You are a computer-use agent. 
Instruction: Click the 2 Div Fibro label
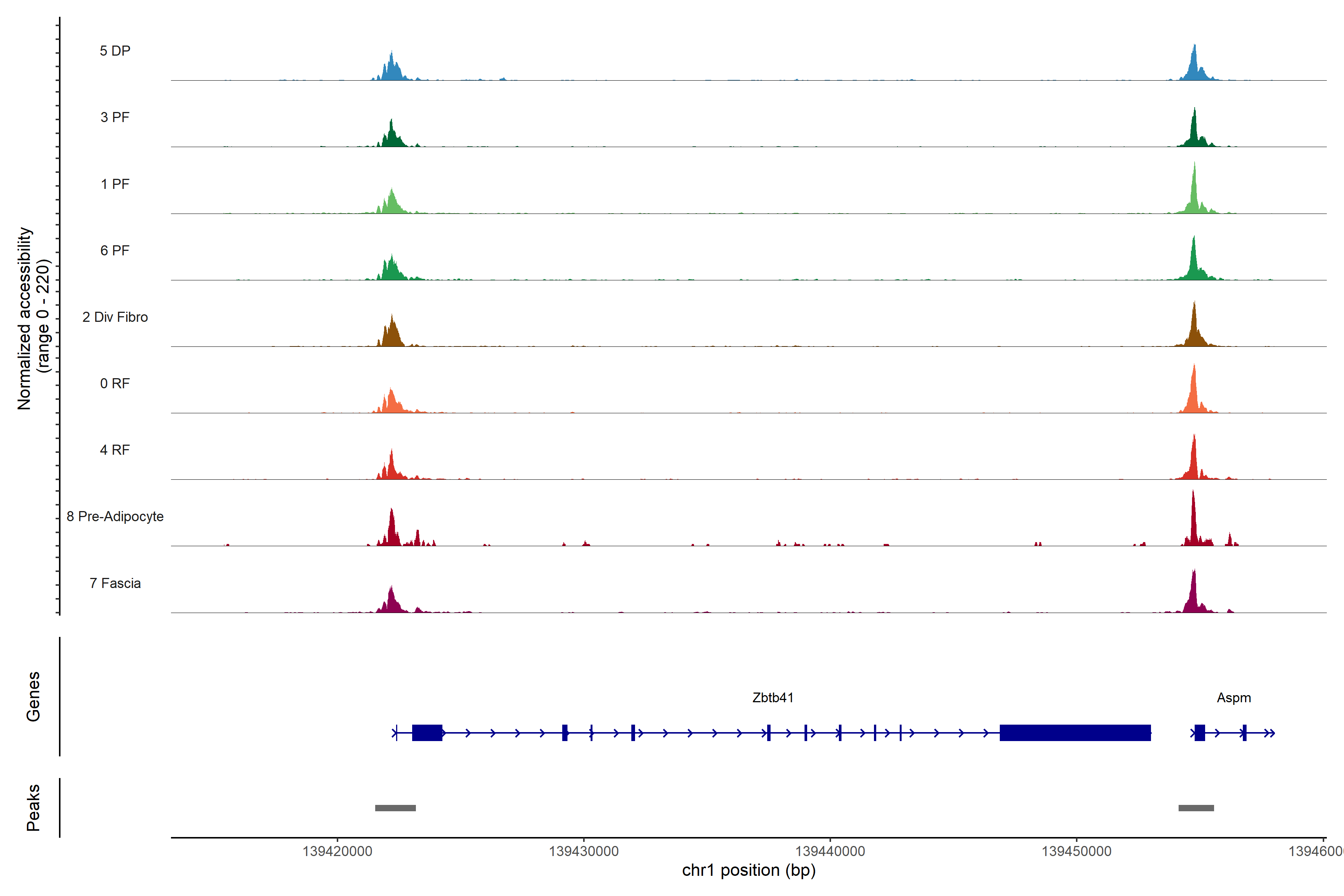click(115, 317)
